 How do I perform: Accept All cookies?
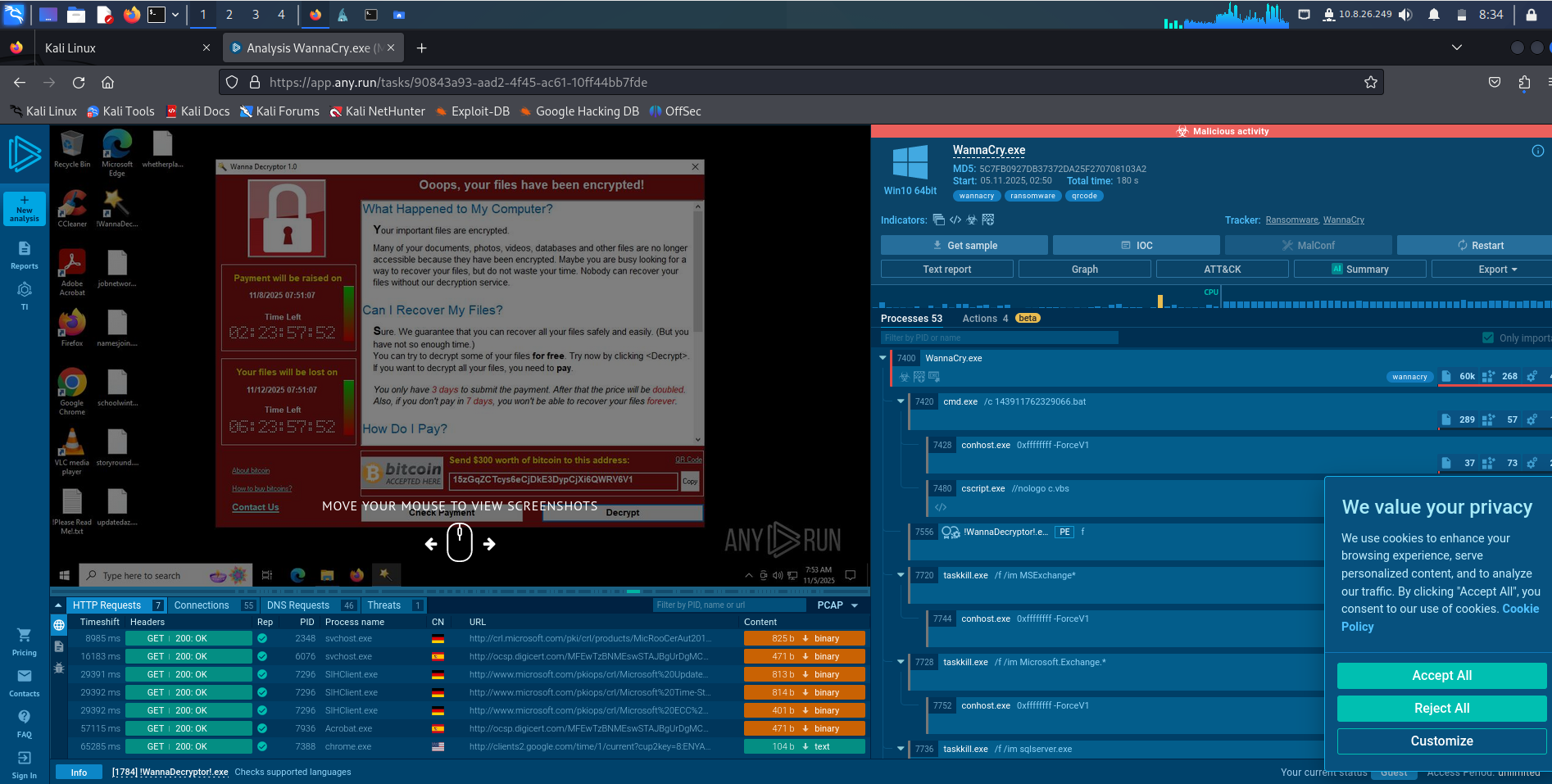pos(1442,676)
